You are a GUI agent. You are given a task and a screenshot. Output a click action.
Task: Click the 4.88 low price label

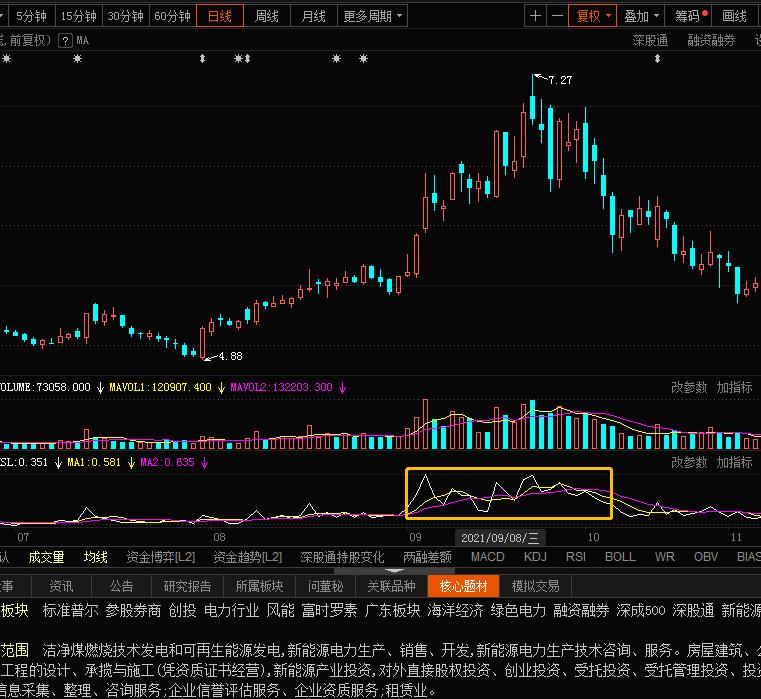(x=231, y=356)
